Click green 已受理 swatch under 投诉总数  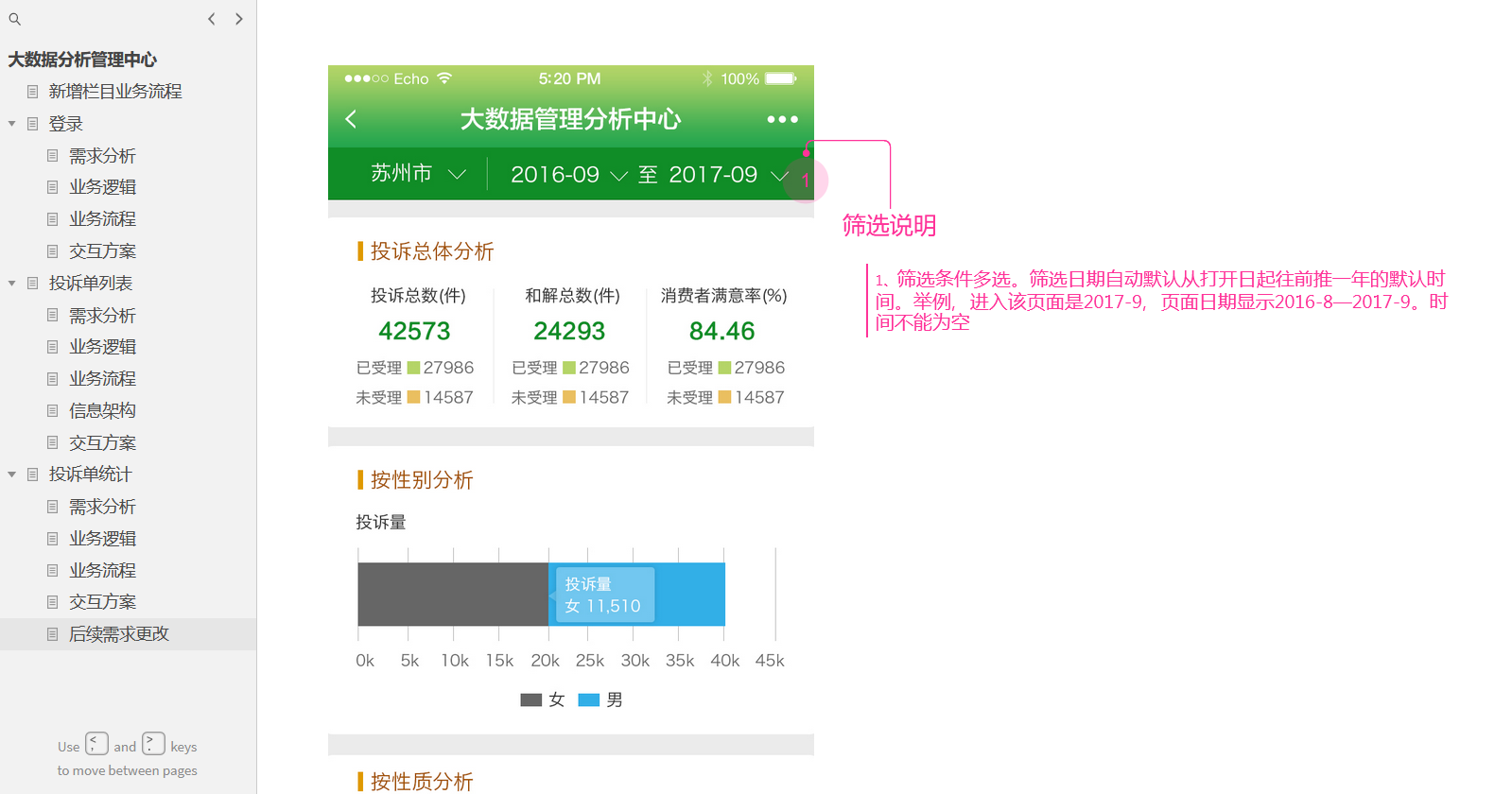pos(413,368)
